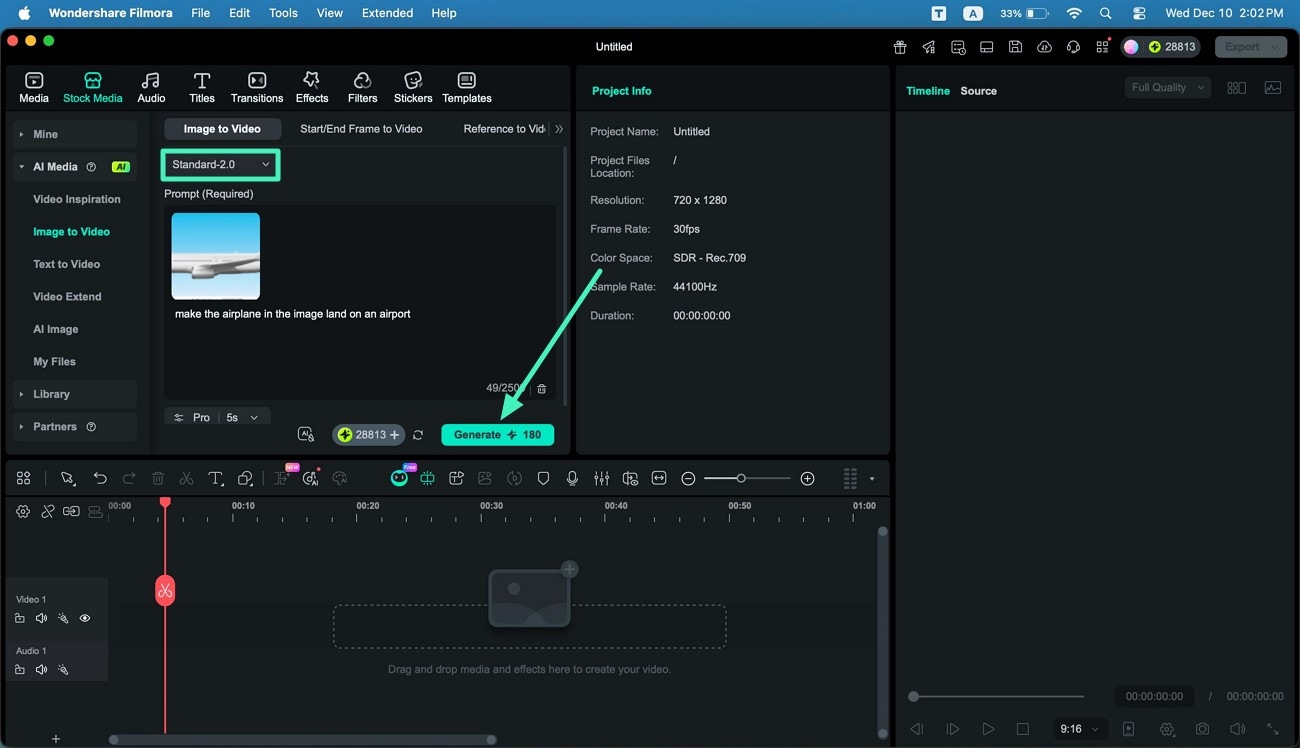Select the Transitions panel icon

tap(256, 86)
